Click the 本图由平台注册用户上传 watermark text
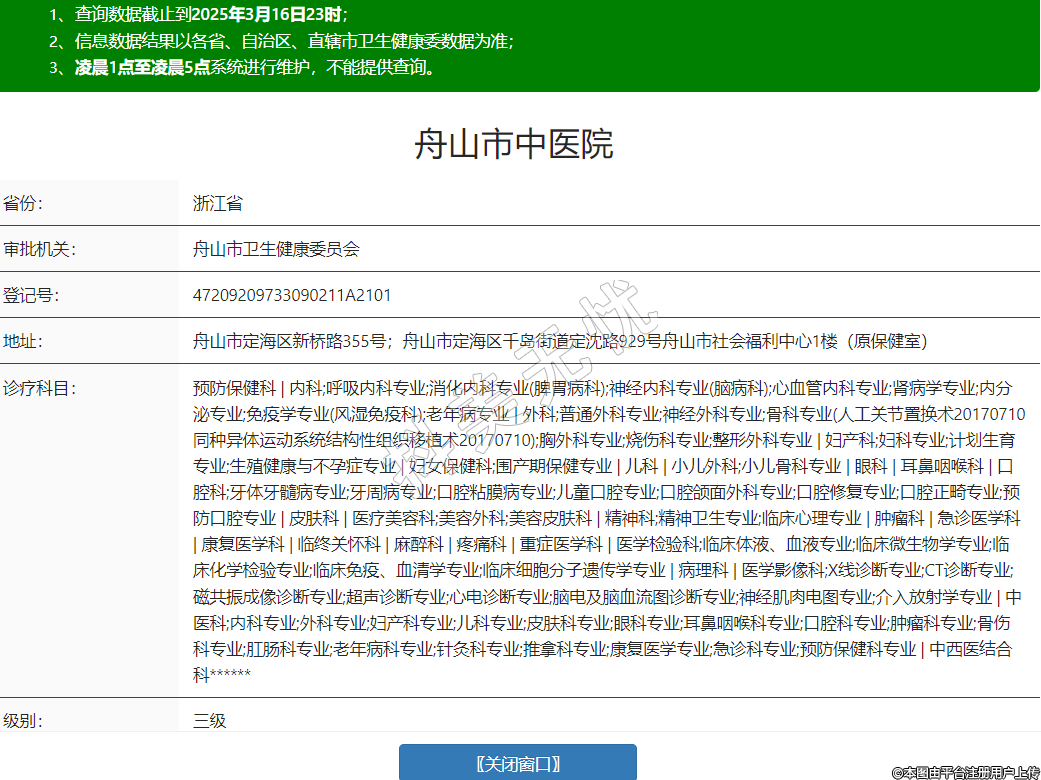The width and height of the screenshot is (1041, 780). pyautogui.click(x=964, y=771)
